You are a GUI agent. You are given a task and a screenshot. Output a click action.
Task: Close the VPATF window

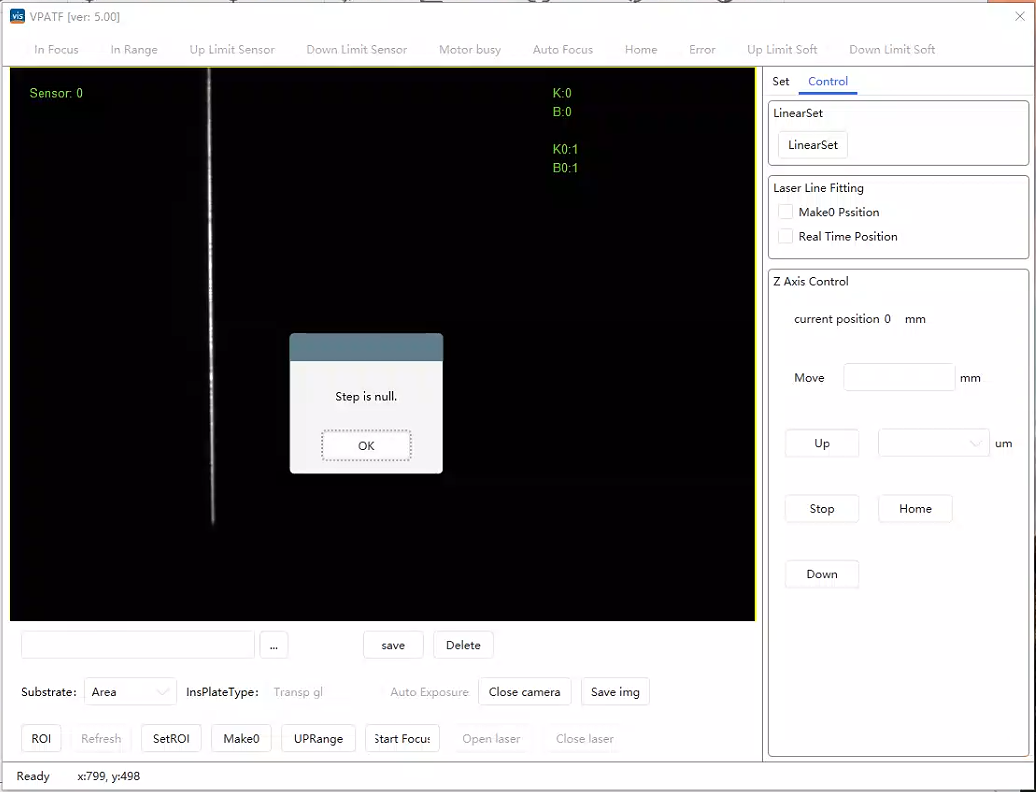click(1019, 16)
